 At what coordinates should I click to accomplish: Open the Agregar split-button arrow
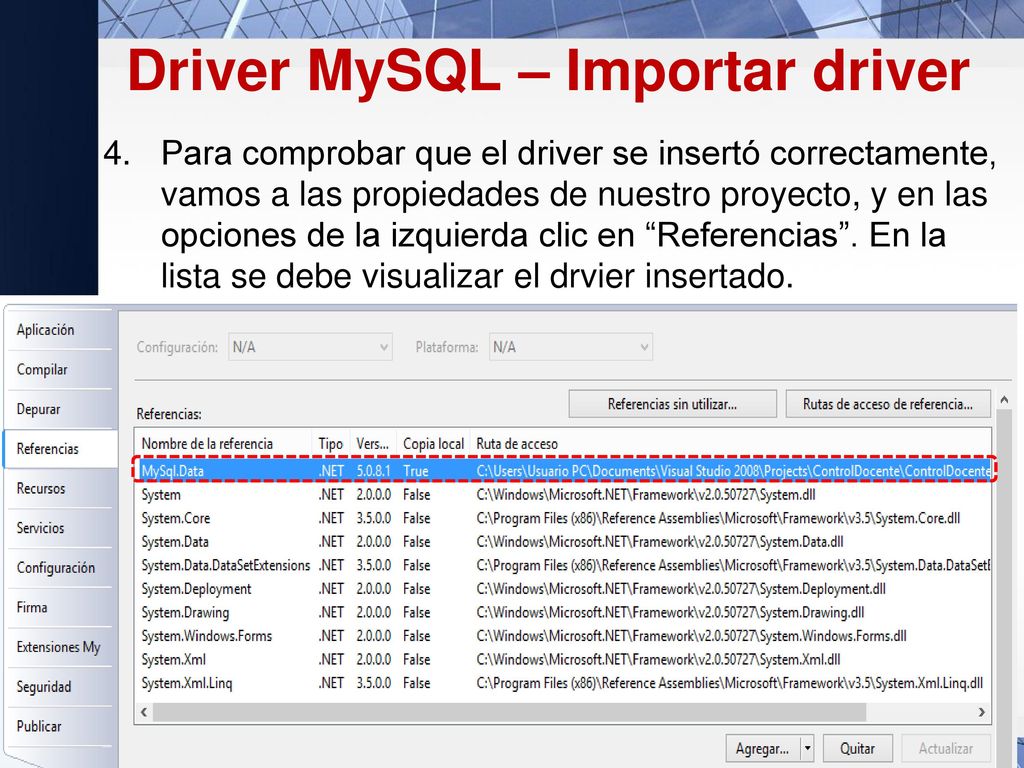click(x=807, y=748)
